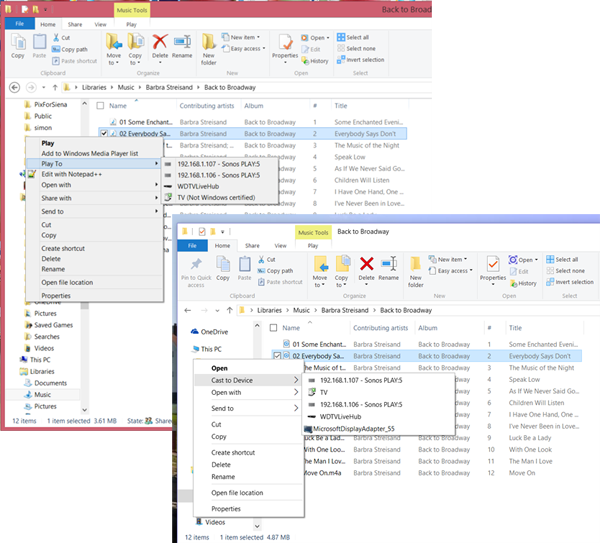This screenshot has width=600, height=543.
Task: Click Copy path in back window ribbon
Action: 70,49
